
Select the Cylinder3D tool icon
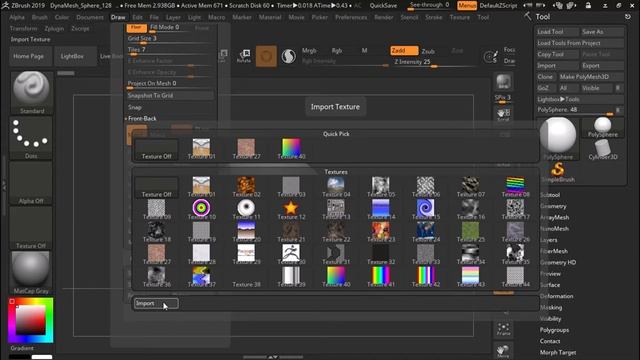(603, 150)
